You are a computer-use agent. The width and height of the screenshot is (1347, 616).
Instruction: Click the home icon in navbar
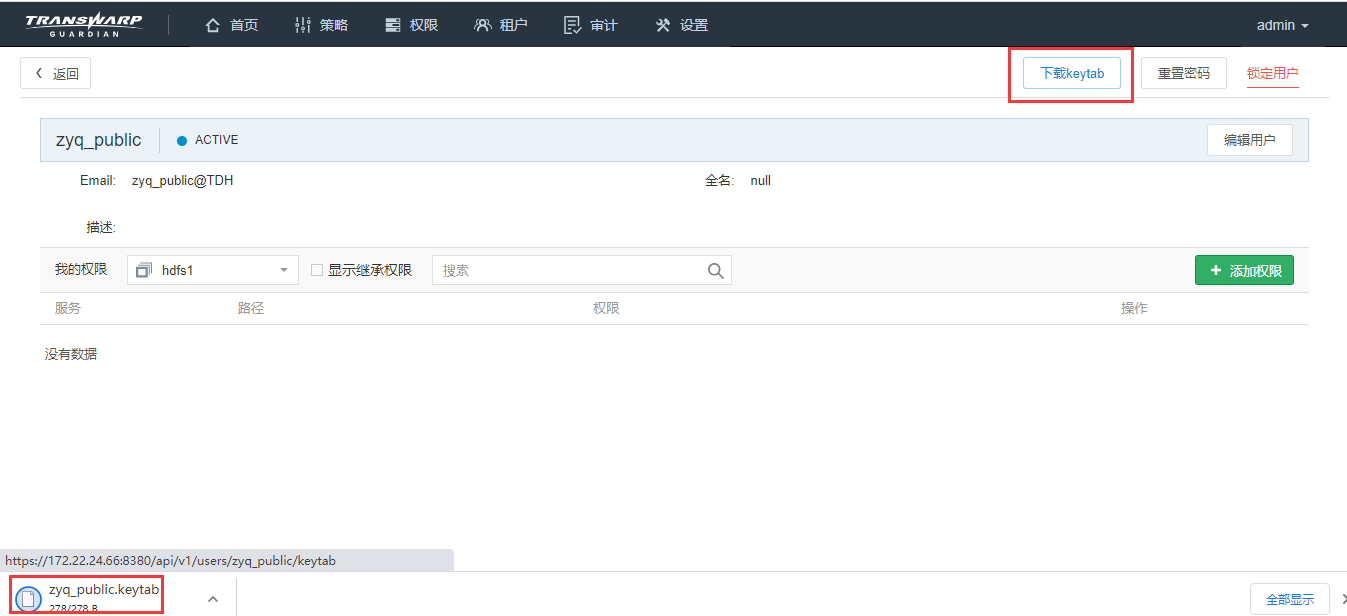point(212,25)
